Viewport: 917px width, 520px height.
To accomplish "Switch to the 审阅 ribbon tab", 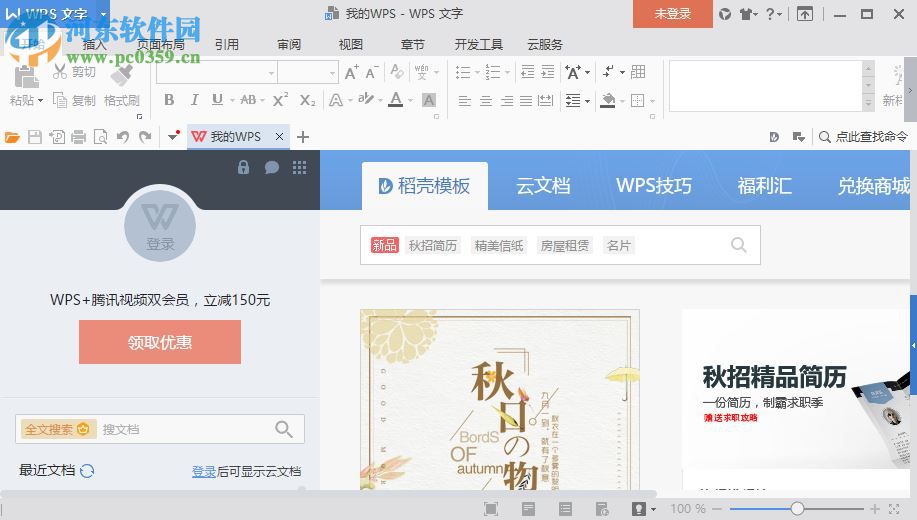I will [x=289, y=44].
